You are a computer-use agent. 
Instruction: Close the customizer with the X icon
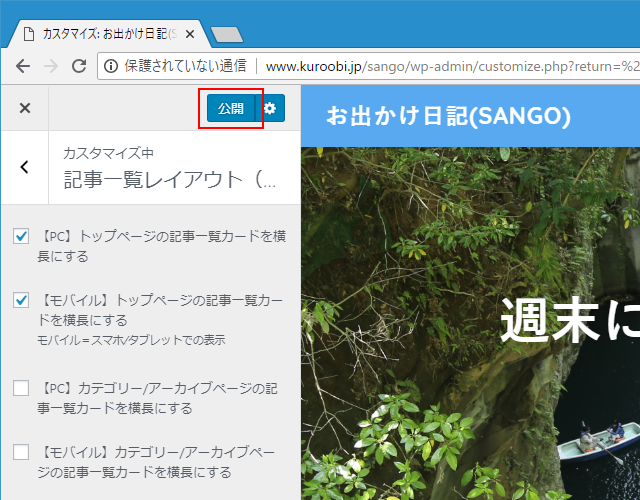25,108
